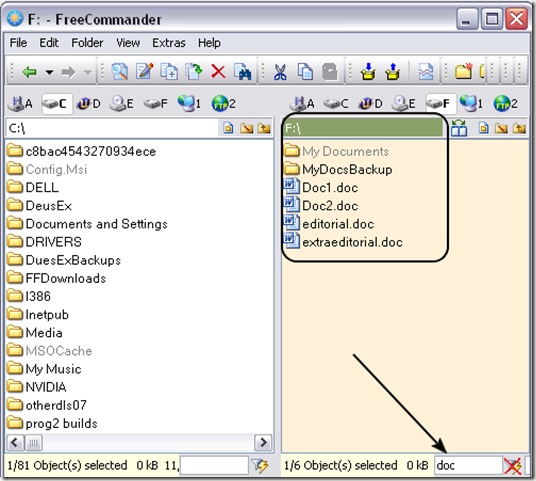Open the Edit menu
This screenshot has height=481, width=536.
(x=49, y=43)
